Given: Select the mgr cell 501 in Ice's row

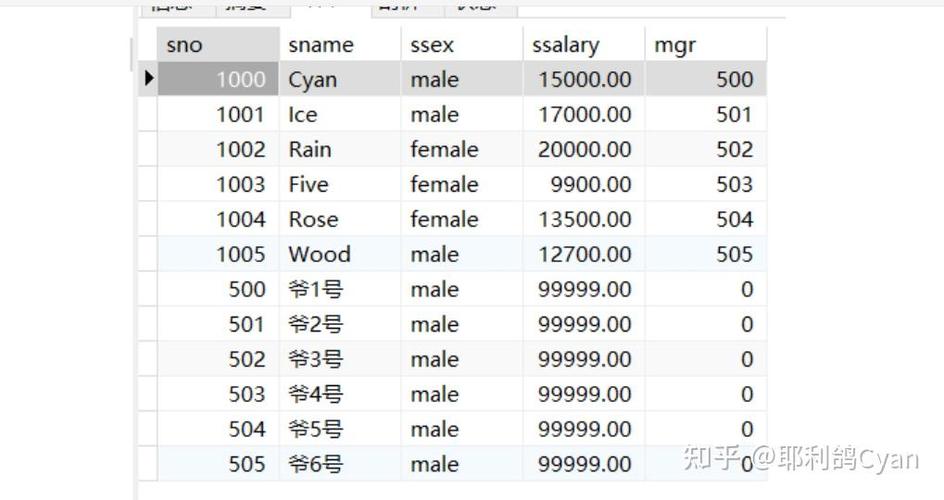Looking at the screenshot, I should [x=706, y=114].
